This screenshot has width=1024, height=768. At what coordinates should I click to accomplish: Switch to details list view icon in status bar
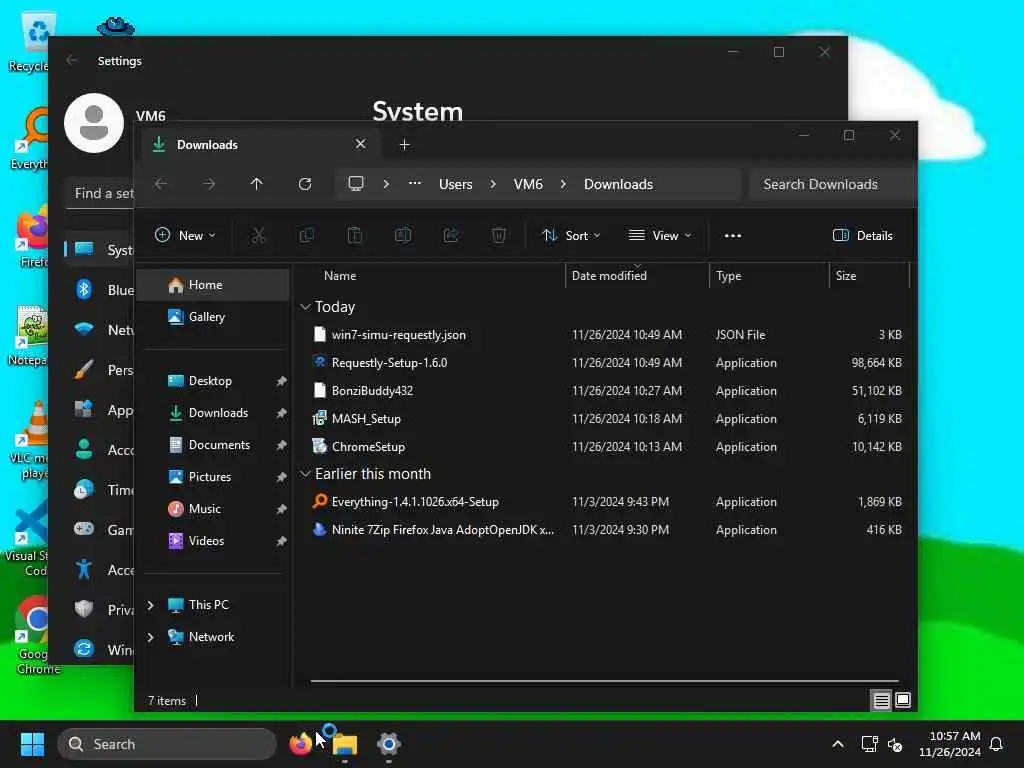[882, 701]
